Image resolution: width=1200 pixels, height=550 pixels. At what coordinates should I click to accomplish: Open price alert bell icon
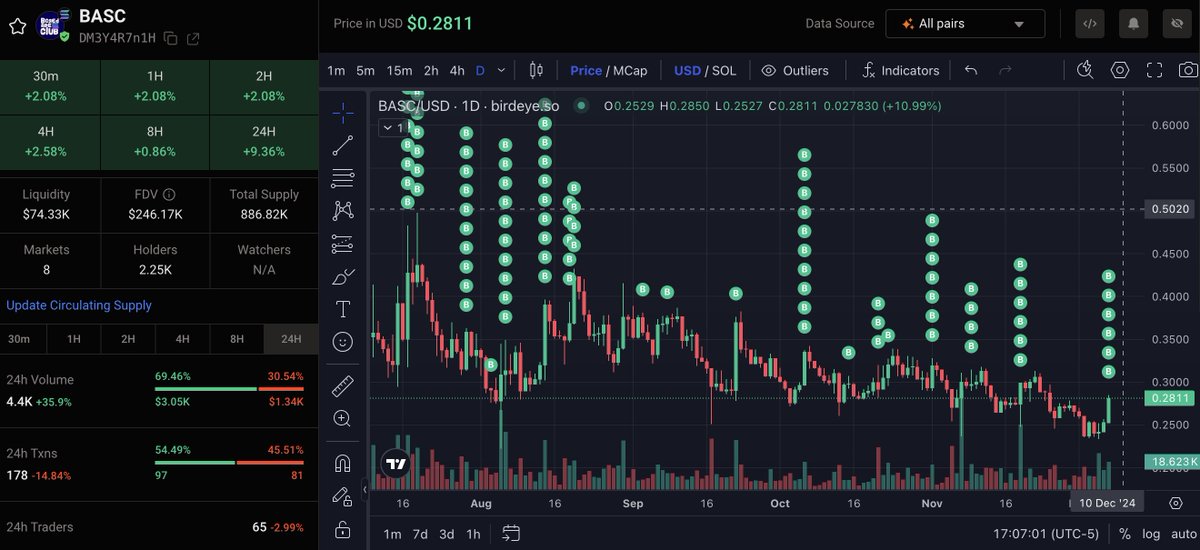click(1134, 23)
